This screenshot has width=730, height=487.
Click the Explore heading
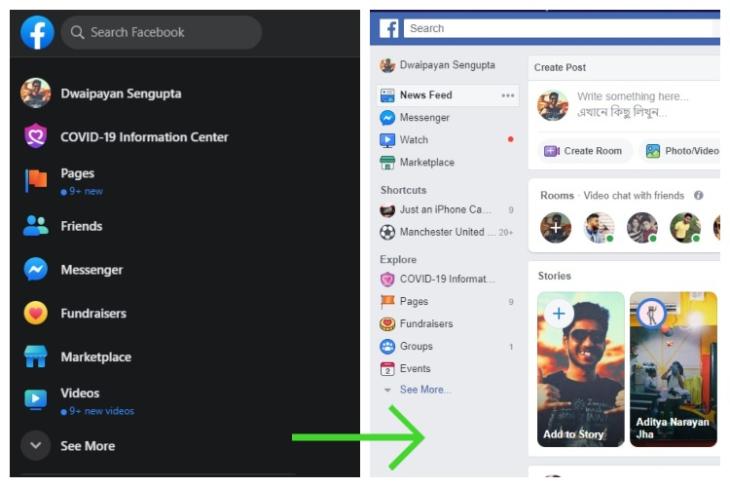pyautogui.click(x=398, y=260)
